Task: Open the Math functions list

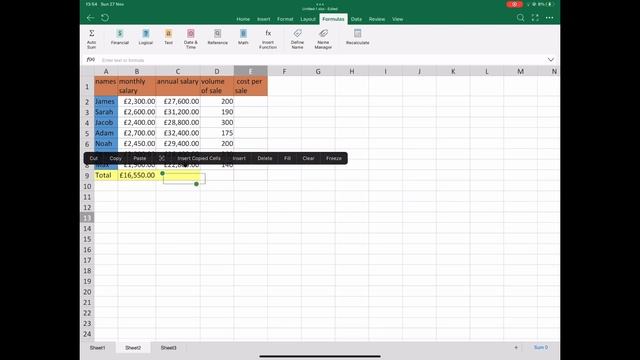Action: (243, 37)
